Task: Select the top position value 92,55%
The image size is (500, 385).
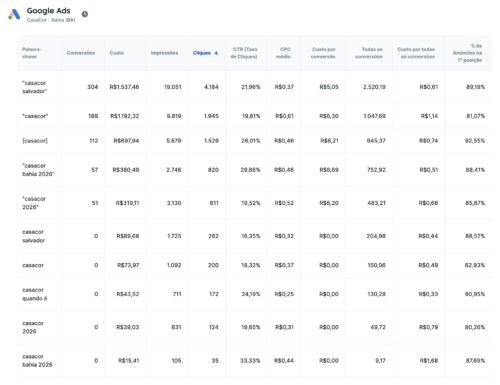Action: (x=475, y=141)
